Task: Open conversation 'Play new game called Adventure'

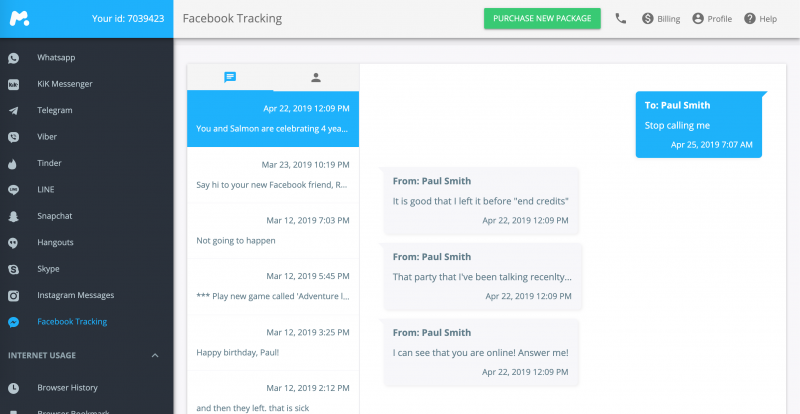Action: 273,286
